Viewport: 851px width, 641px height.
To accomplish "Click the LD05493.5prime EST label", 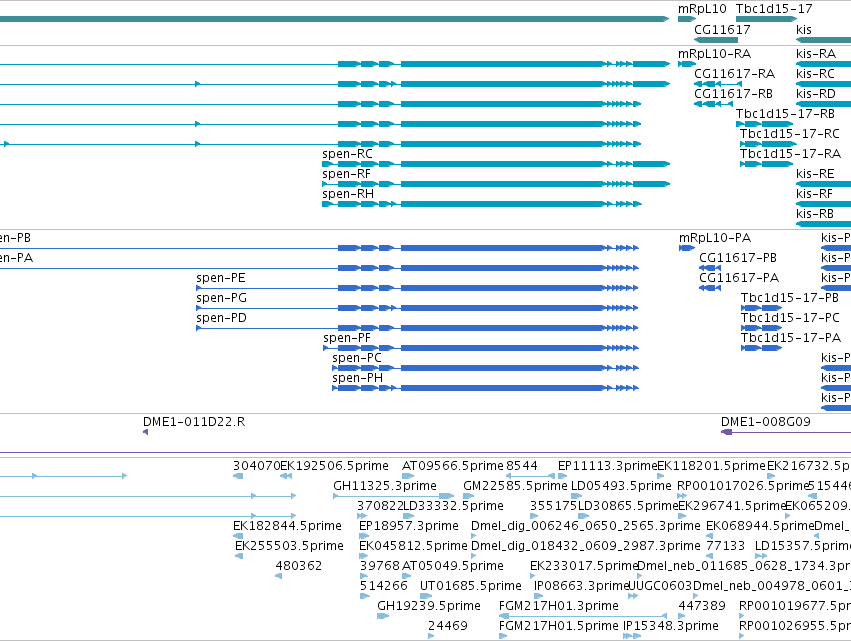I will tap(621, 486).
